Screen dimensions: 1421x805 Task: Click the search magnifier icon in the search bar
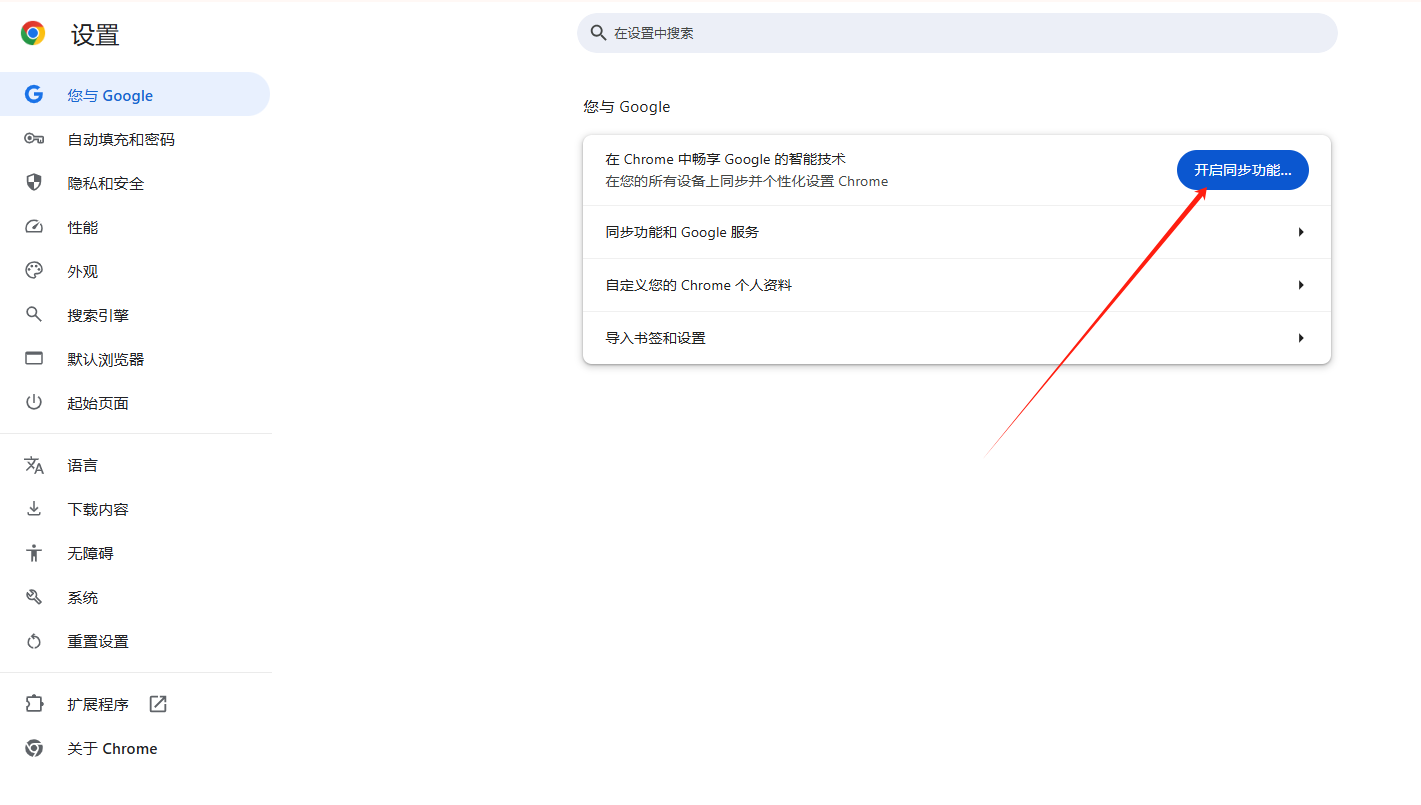click(599, 33)
